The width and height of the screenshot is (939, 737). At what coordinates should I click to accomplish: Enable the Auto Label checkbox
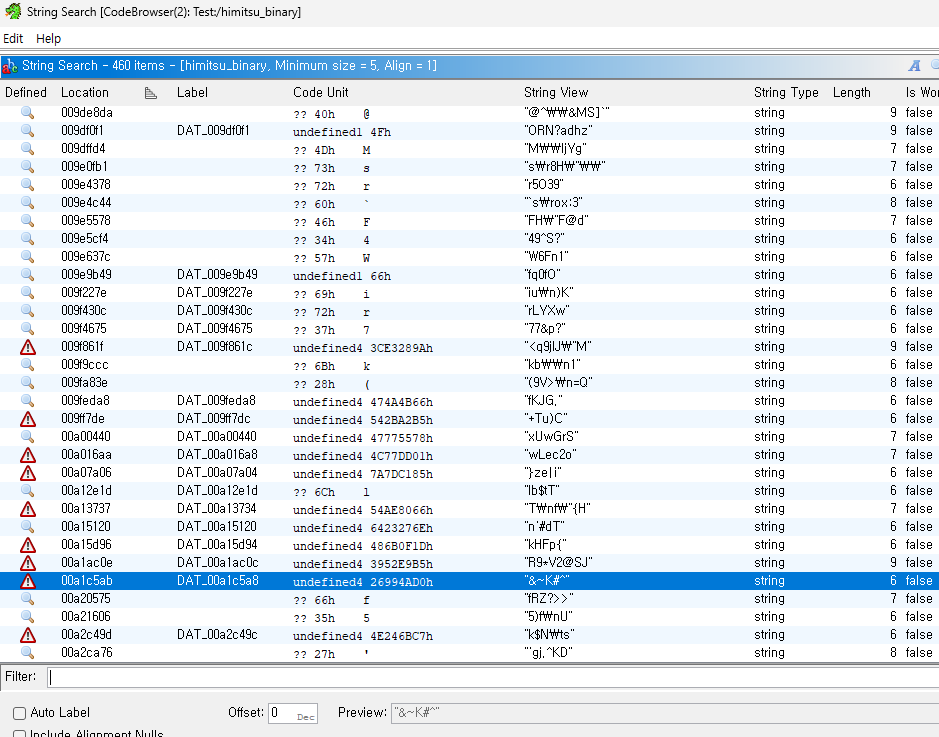20,713
